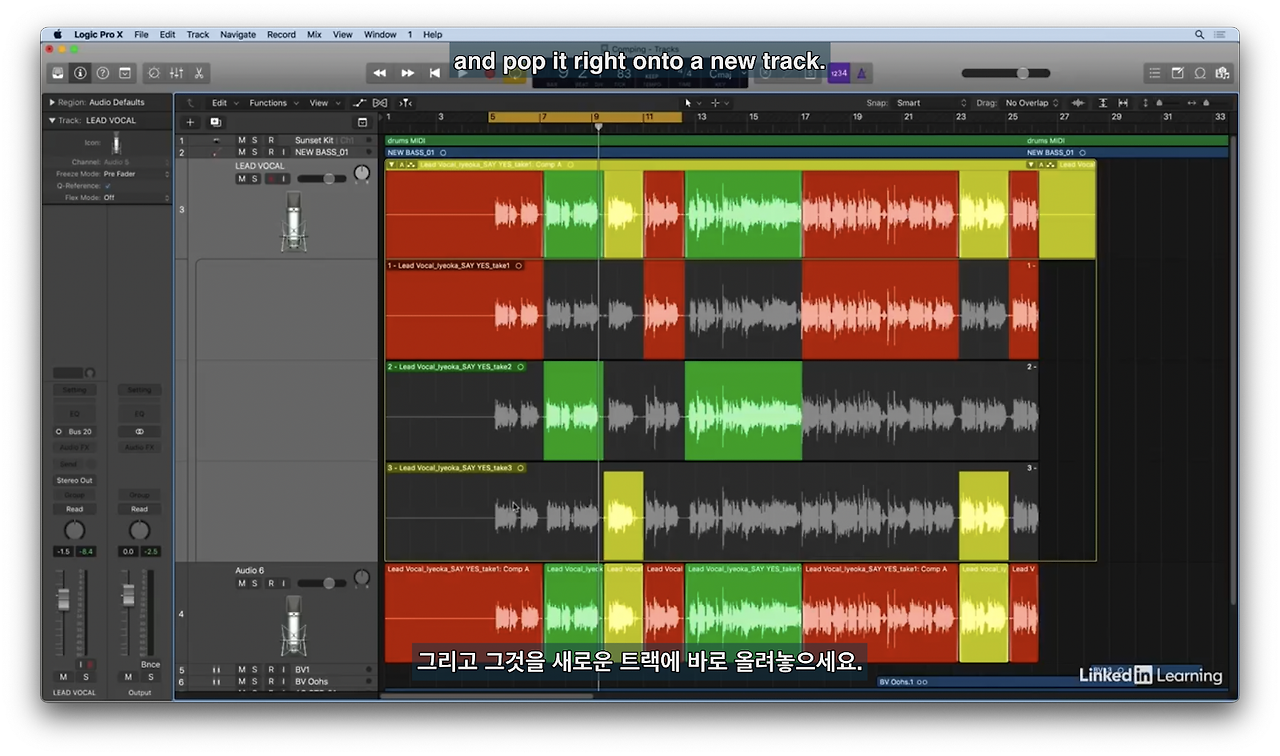1280x756 pixels.
Task: Solo the LEAD VOCAL track
Action: click(254, 179)
